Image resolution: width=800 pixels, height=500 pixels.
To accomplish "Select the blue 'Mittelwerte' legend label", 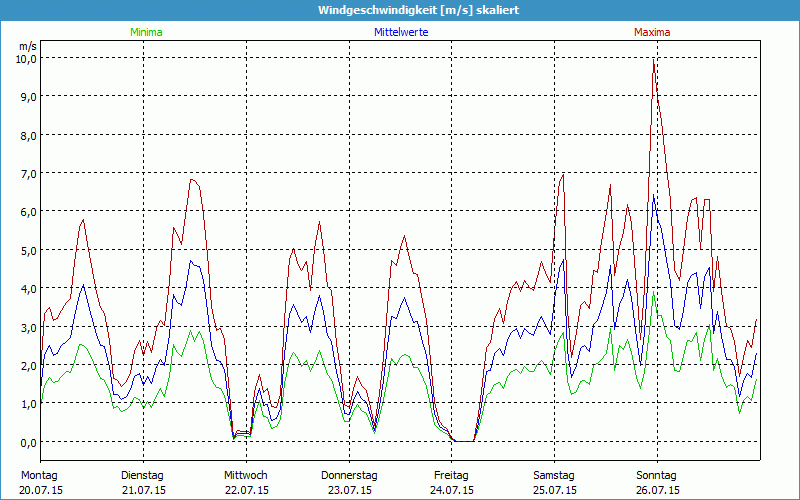I will pyautogui.click(x=401, y=32).
